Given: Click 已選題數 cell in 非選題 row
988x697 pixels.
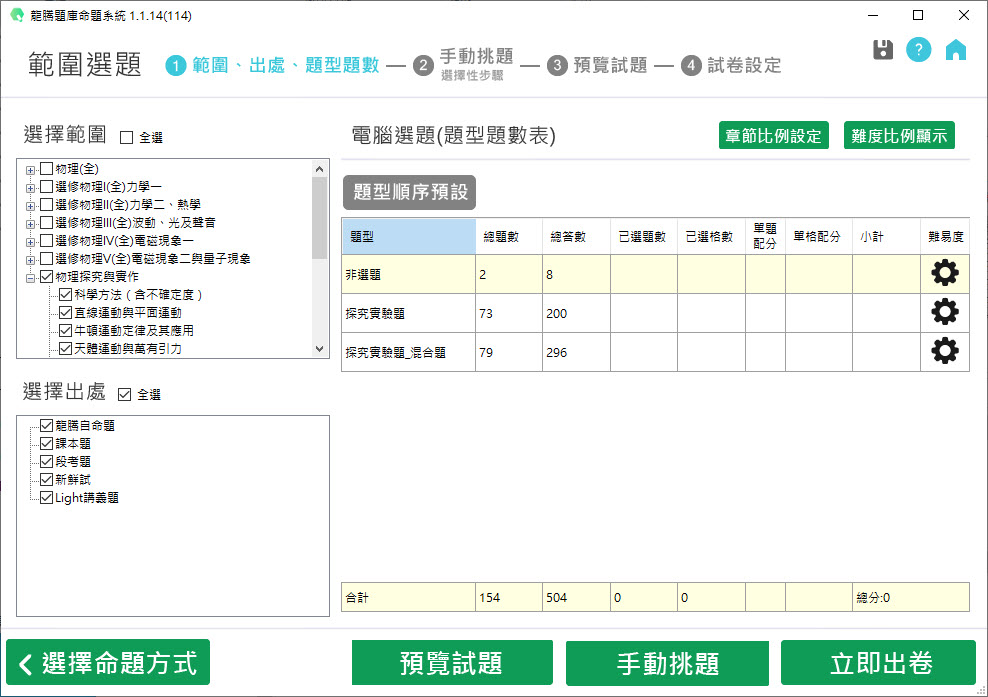Looking at the screenshot, I should 643,274.
